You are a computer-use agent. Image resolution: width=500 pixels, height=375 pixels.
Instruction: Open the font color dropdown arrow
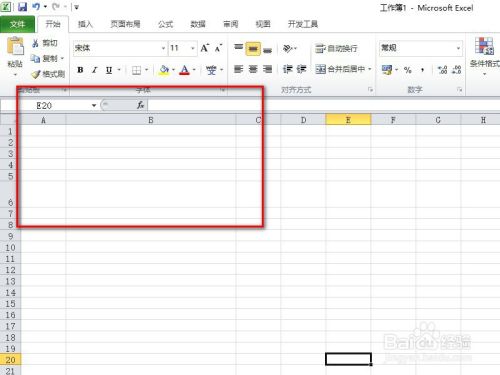coord(194,70)
